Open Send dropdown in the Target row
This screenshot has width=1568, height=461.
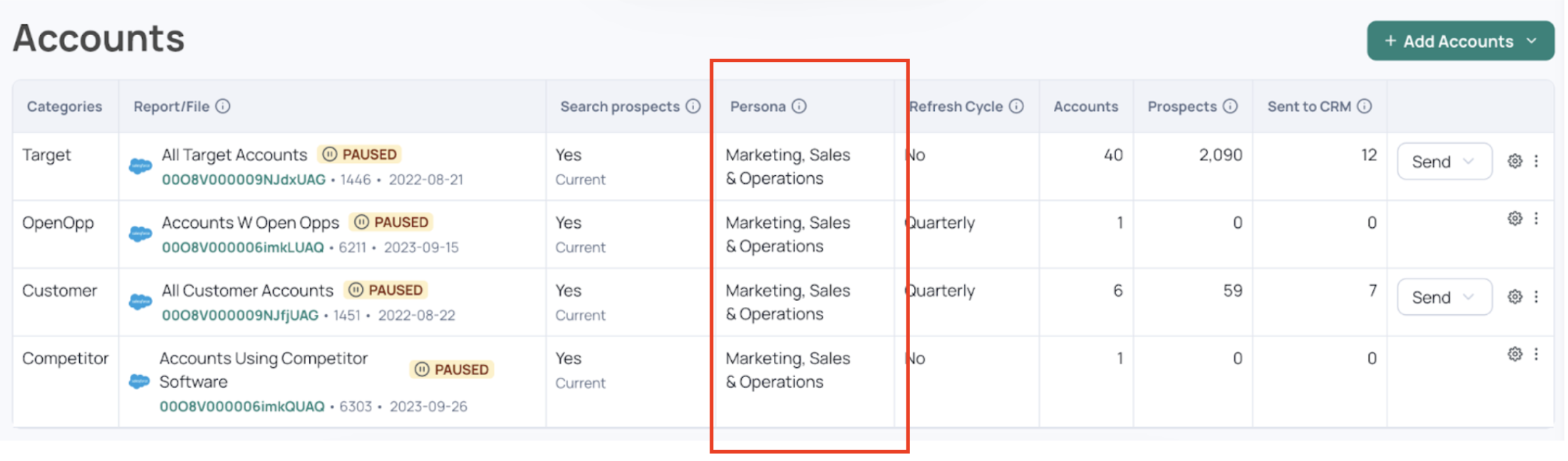(1444, 162)
